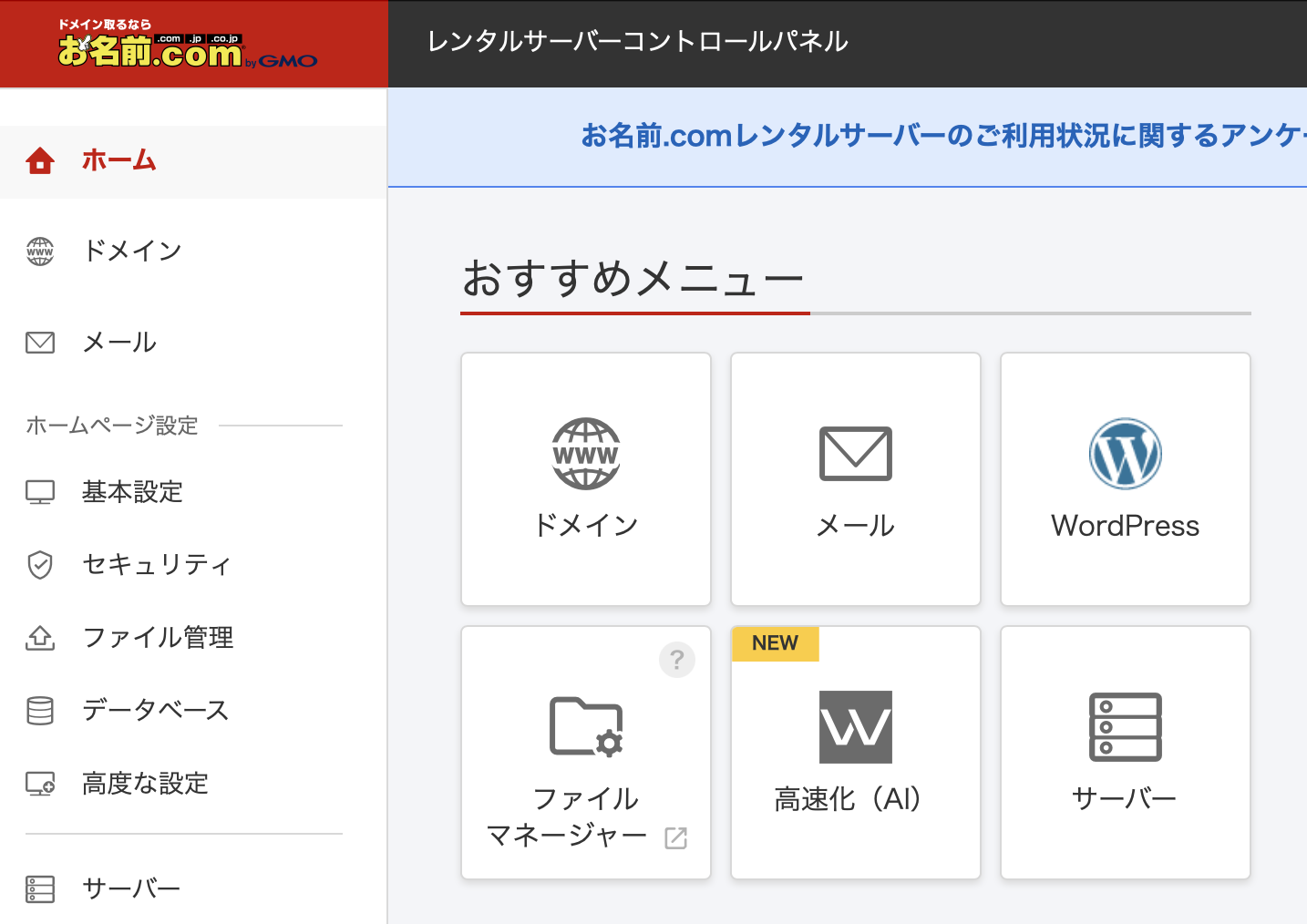Viewport: 1307px width, 924px height.
Task: Click the folder-gear icon on ファイルマネージャー card
Action: (x=586, y=727)
